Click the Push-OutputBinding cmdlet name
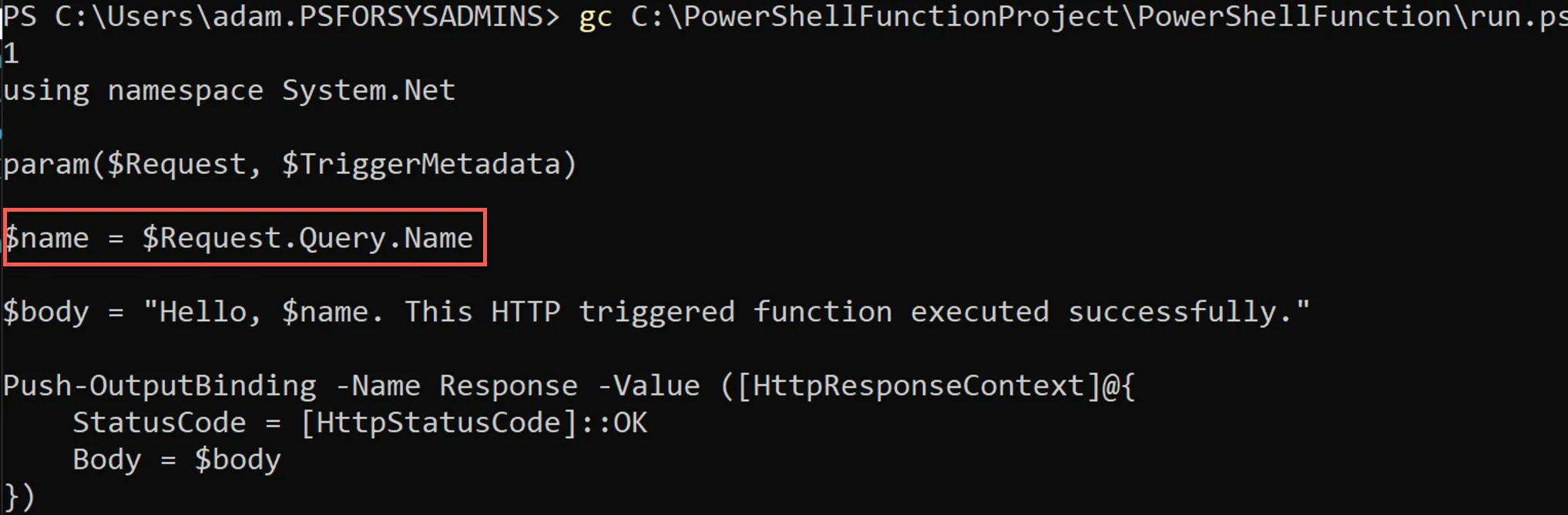The image size is (1568, 515). [159, 386]
